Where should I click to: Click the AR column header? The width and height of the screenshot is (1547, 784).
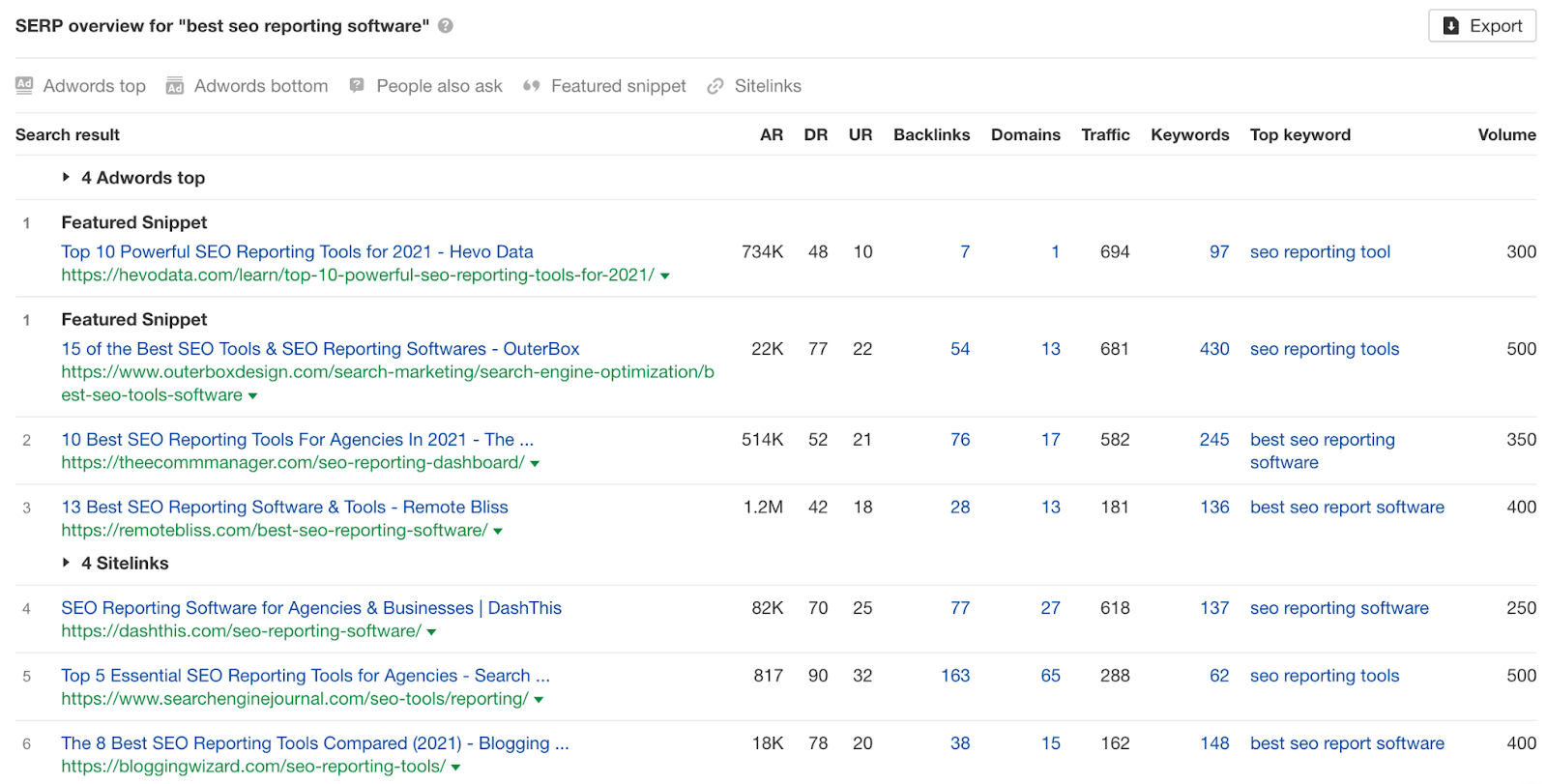click(x=772, y=135)
